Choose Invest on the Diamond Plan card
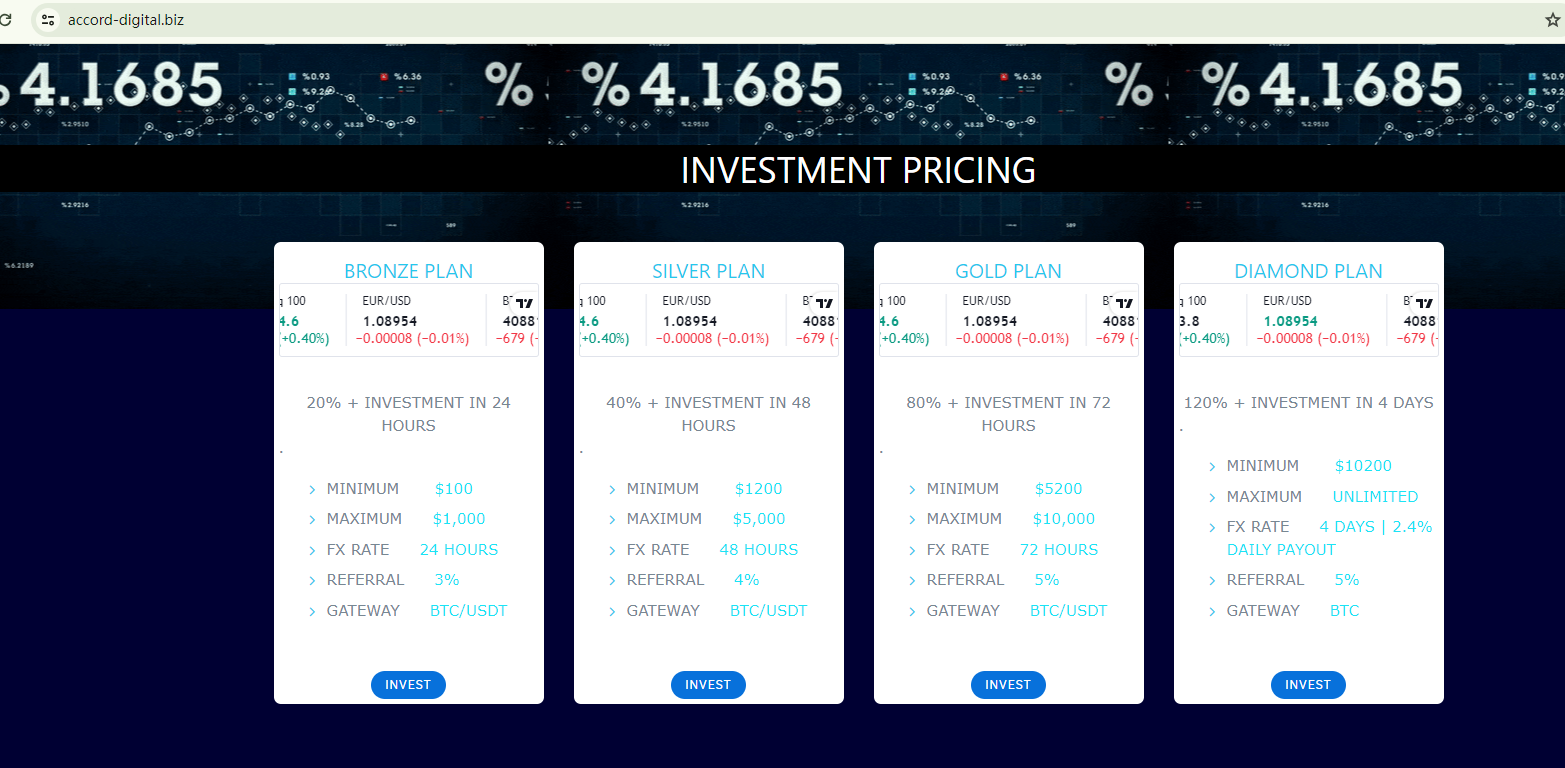 1308,685
